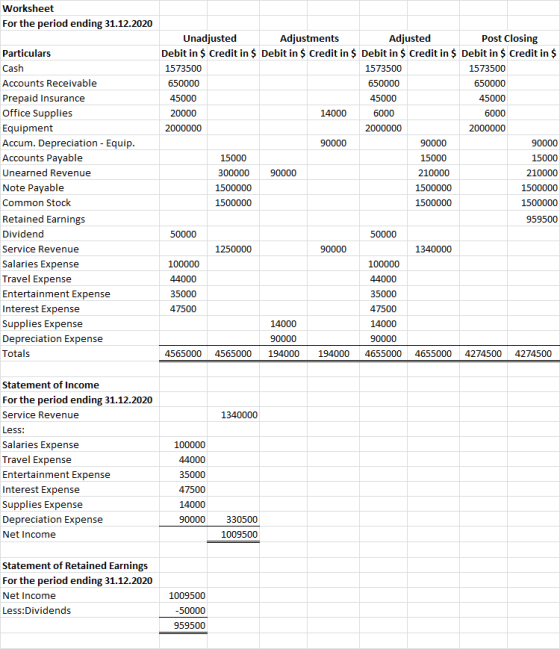
Task: Select the Worksheet title cell
Action: pos(79,8)
